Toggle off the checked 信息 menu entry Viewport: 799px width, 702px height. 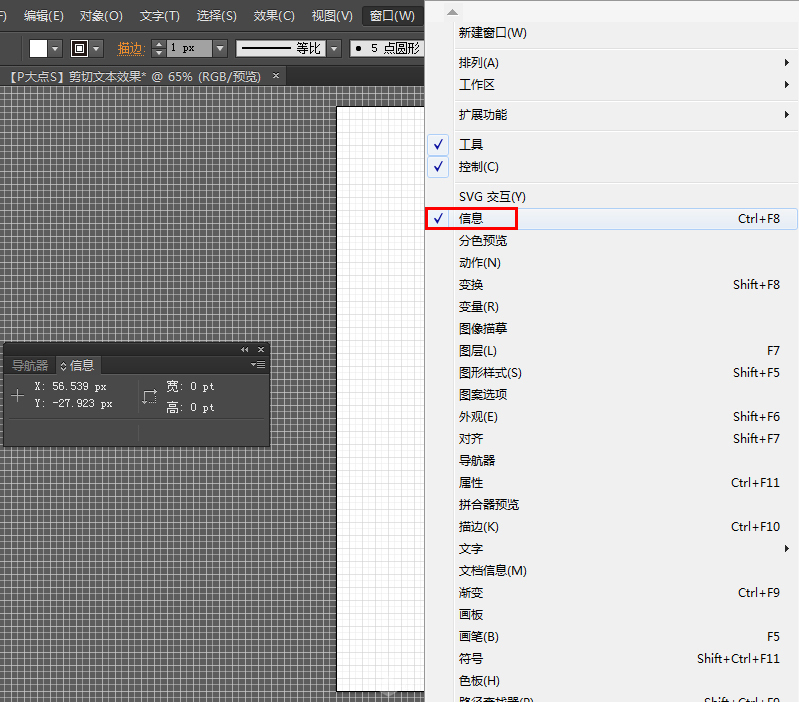pos(471,219)
